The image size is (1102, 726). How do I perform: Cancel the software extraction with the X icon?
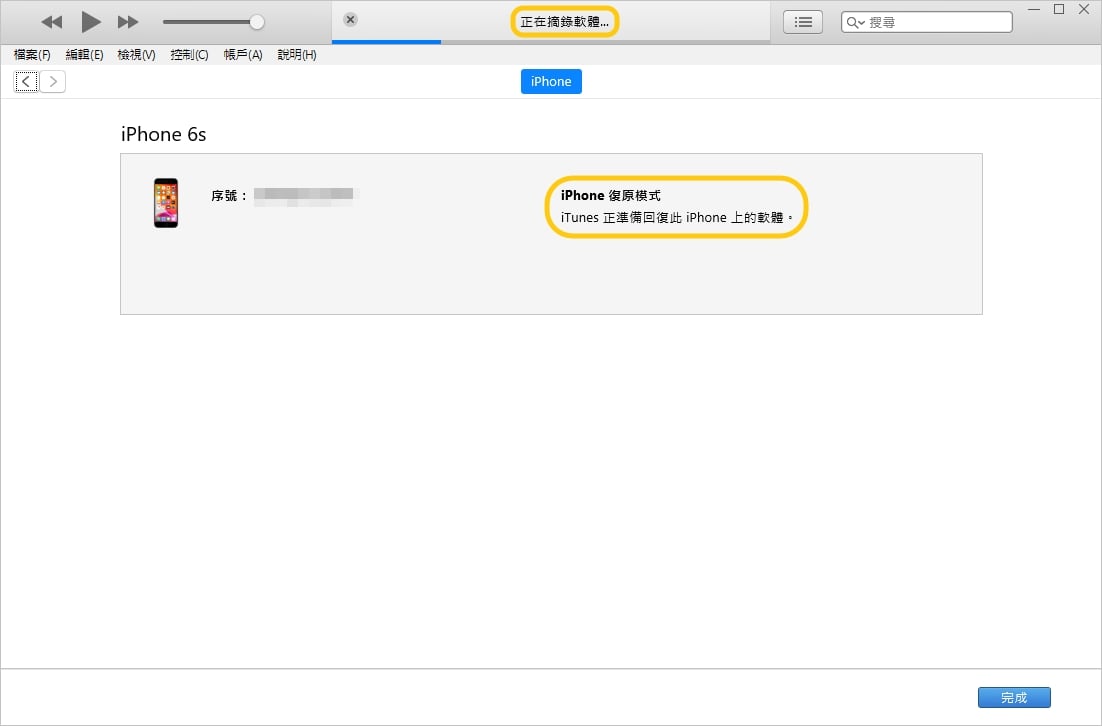point(350,20)
